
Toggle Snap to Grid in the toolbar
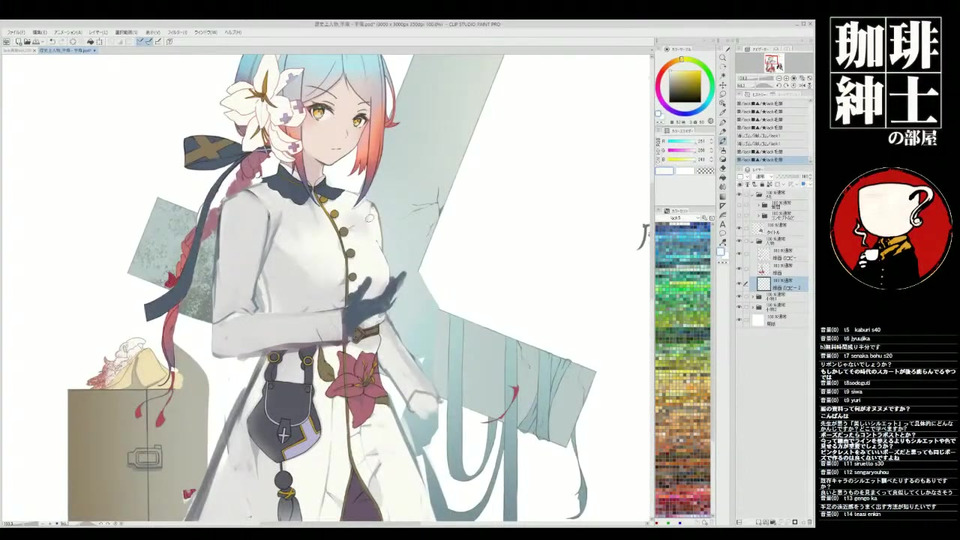coord(157,41)
